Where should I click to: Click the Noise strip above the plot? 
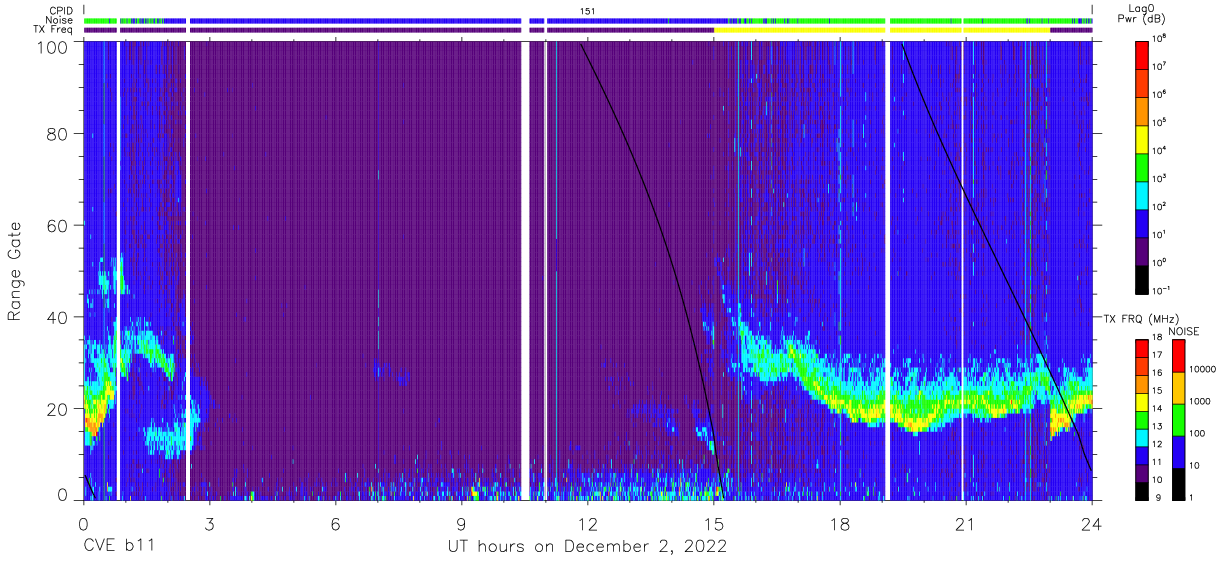588,20
